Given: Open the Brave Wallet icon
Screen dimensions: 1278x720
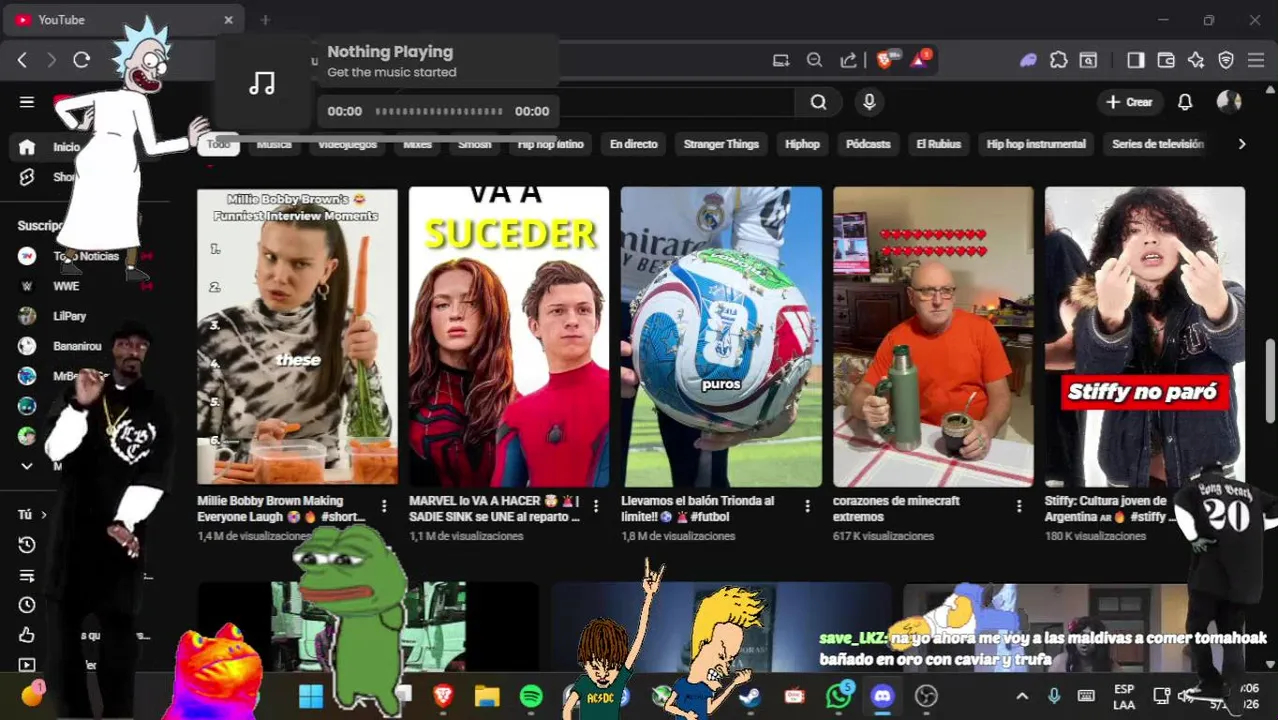Looking at the screenshot, I should [1166, 60].
